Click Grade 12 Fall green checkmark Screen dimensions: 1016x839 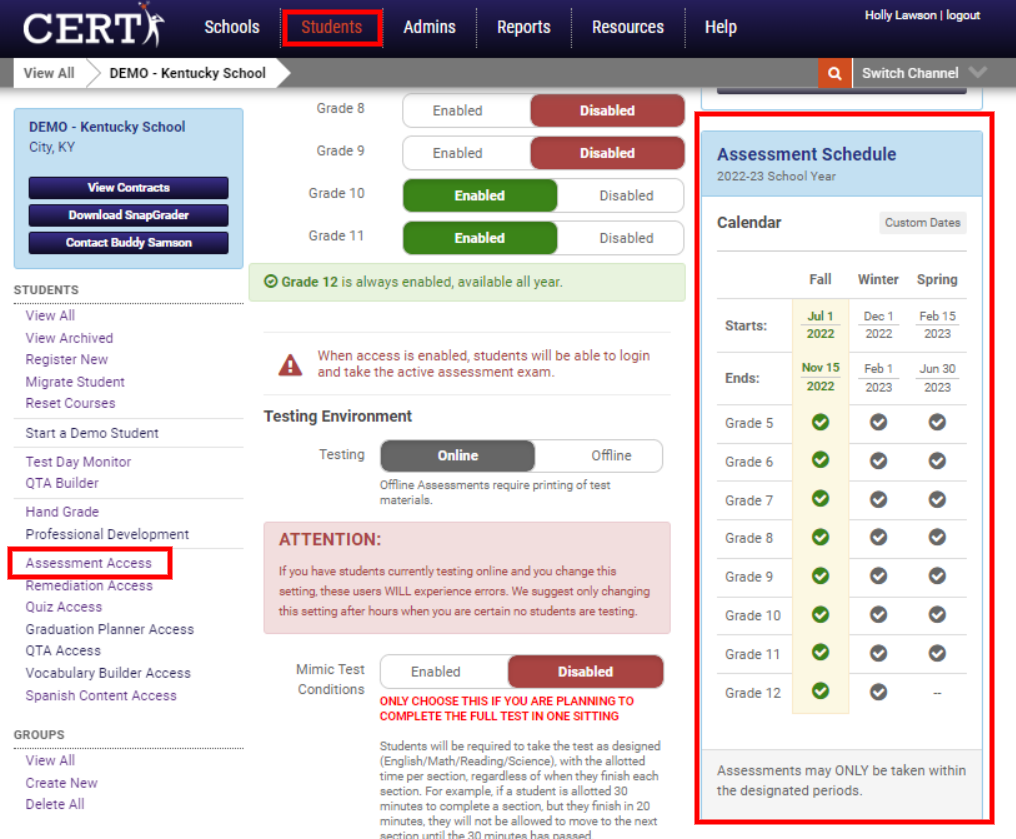tap(820, 691)
